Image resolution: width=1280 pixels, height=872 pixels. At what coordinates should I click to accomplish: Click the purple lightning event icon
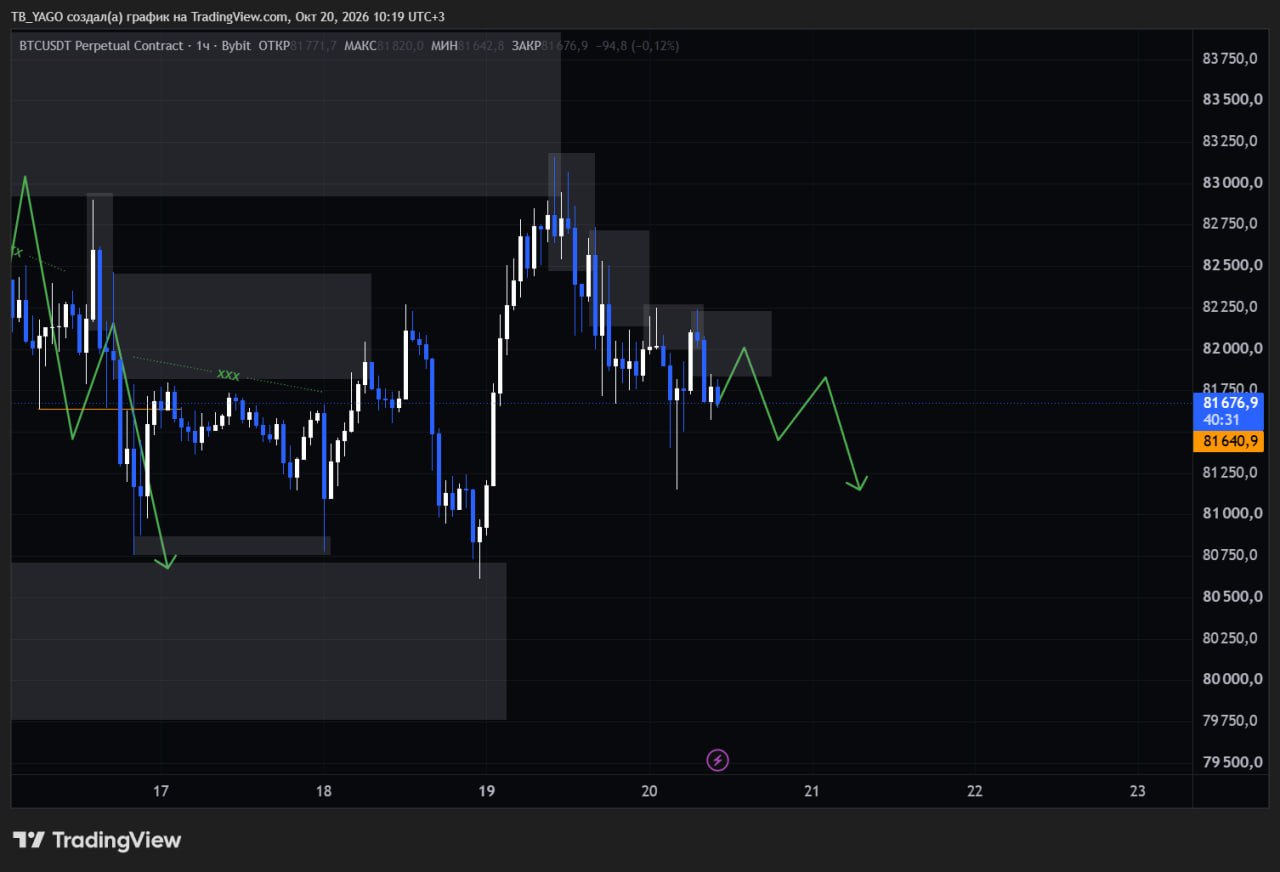pos(718,760)
